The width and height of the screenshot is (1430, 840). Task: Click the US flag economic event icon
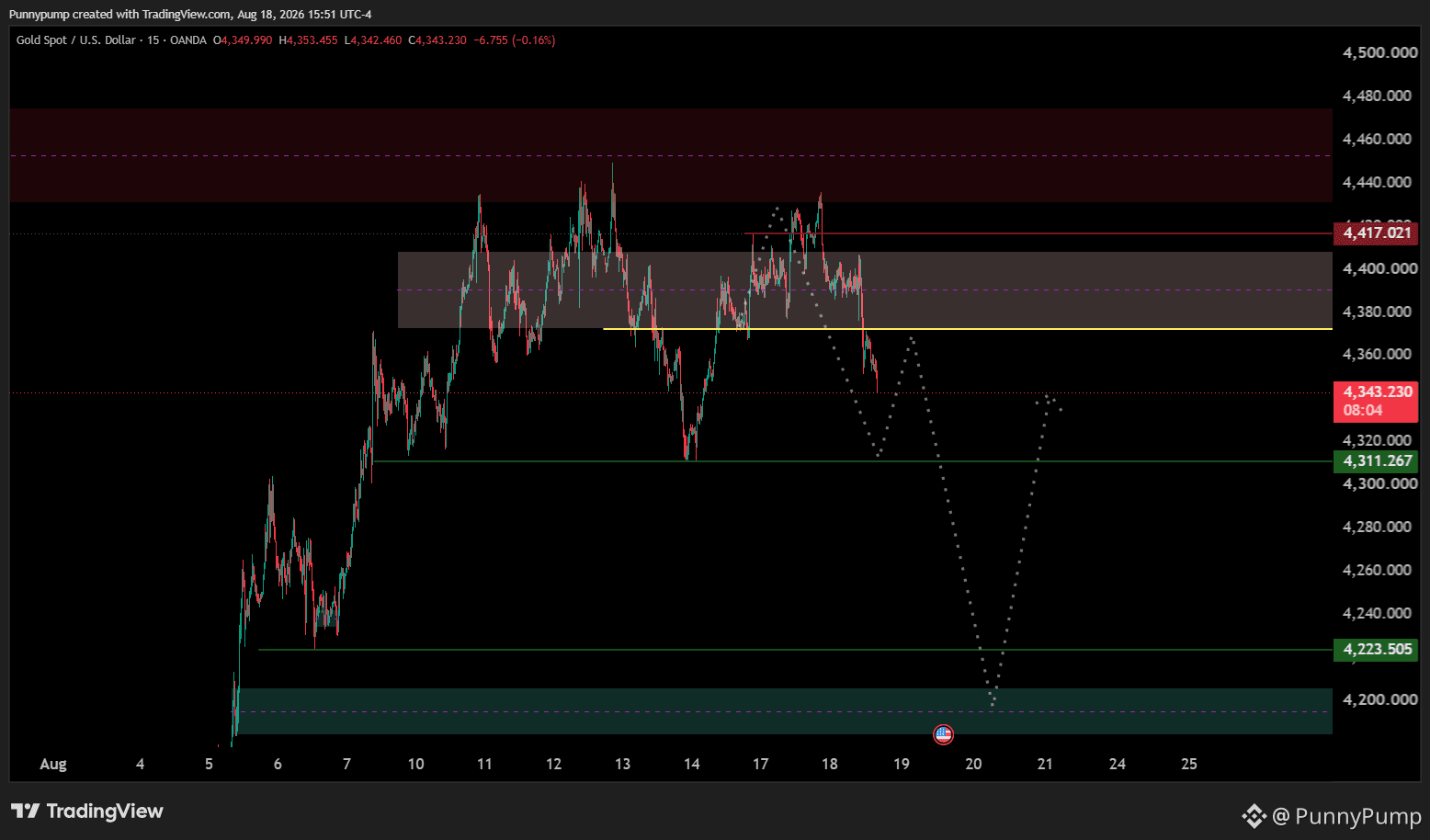[x=943, y=734]
